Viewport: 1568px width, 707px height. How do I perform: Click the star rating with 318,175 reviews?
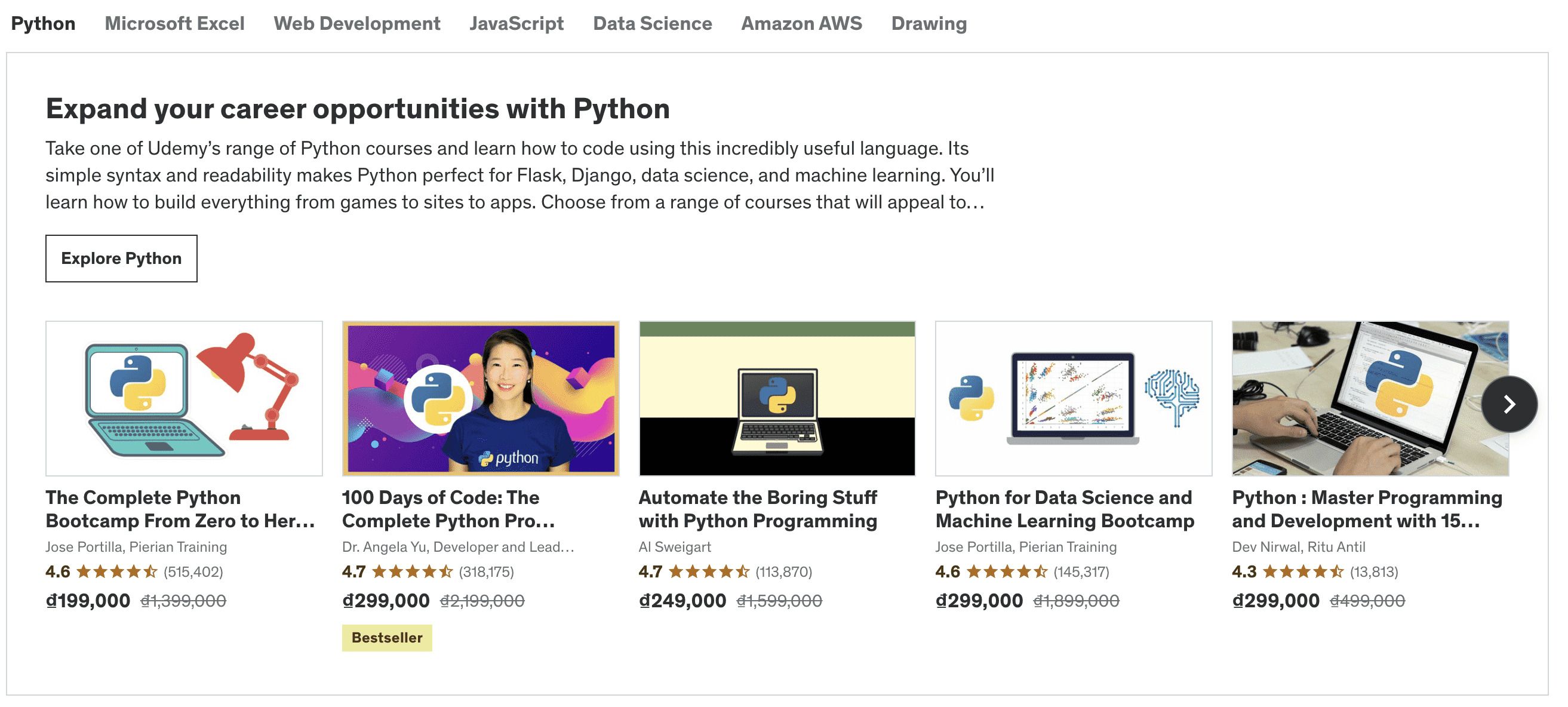click(428, 572)
